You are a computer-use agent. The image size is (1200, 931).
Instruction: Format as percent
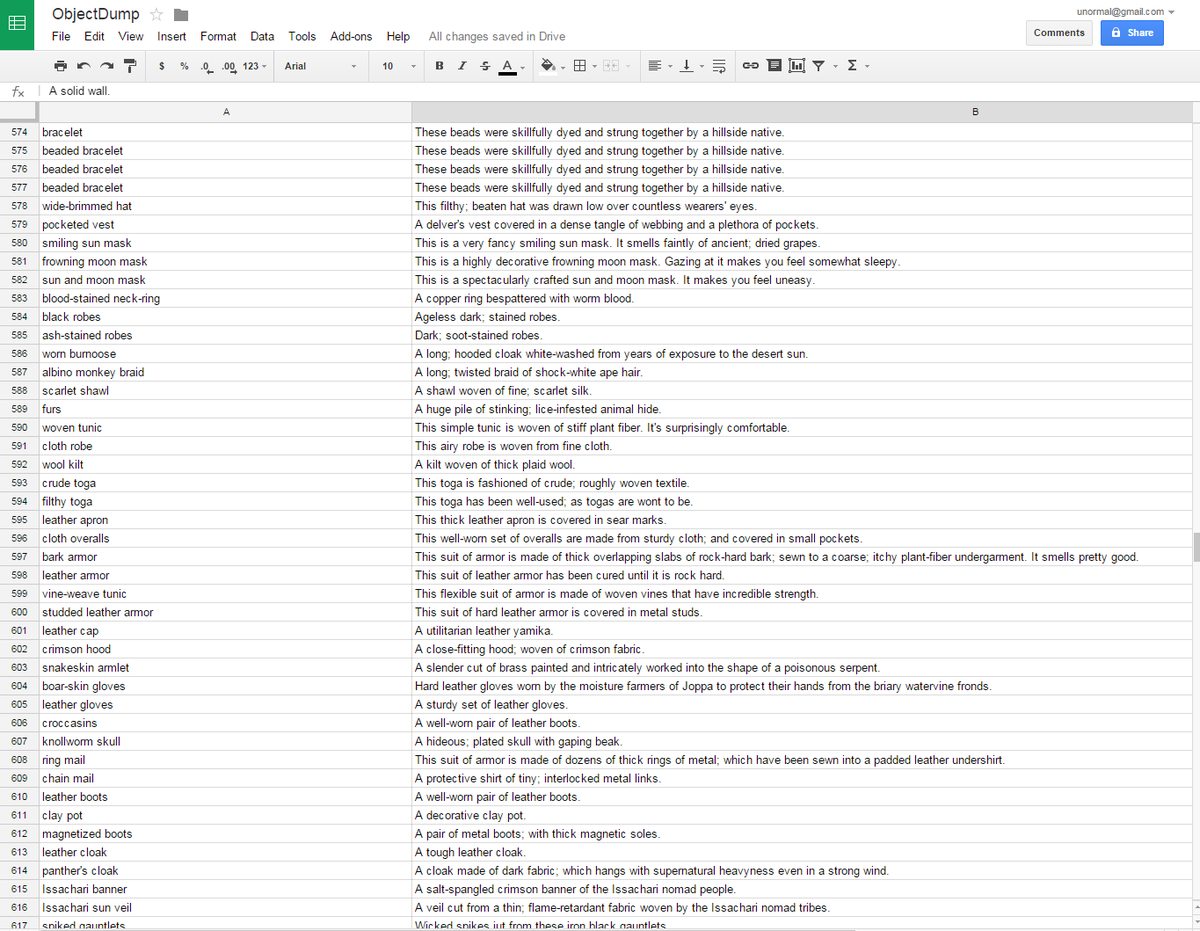(184, 66)
